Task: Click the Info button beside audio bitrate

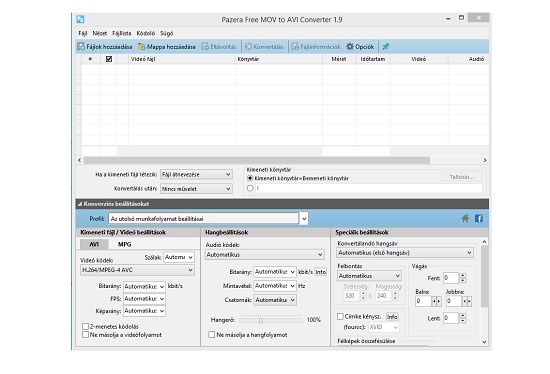Action: (x=320, y=272)
